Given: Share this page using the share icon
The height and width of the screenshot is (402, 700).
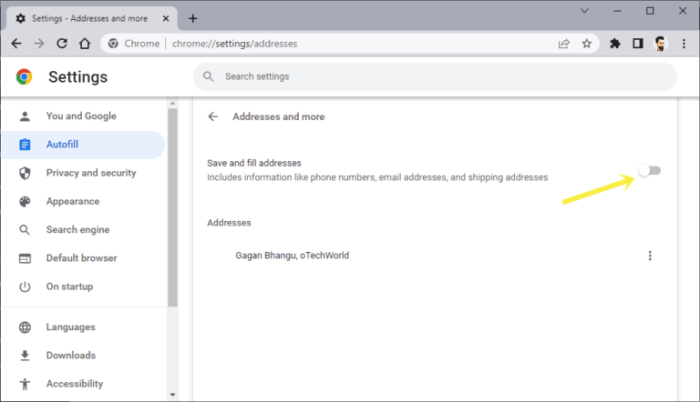Looking at the screenshot, I should click(564, 44).
